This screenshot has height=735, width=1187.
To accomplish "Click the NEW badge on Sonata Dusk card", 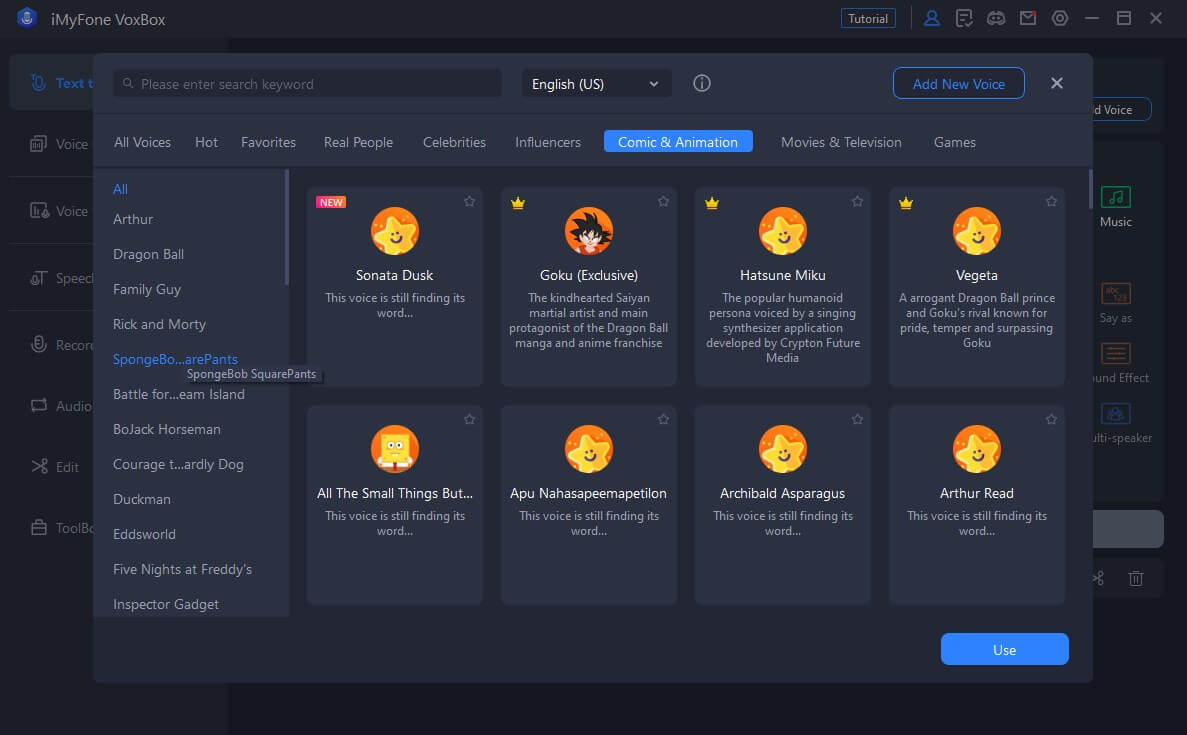I will coord(331,202).
